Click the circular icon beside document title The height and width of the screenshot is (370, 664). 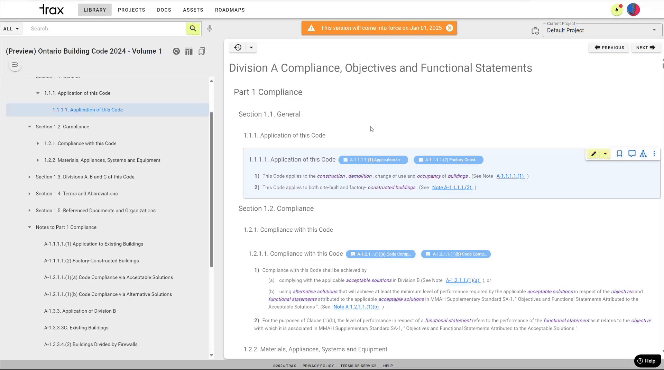(176, 51)
